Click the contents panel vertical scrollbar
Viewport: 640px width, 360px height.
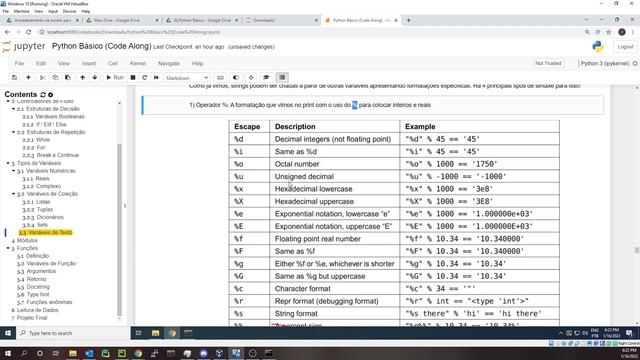coord(120,229)
